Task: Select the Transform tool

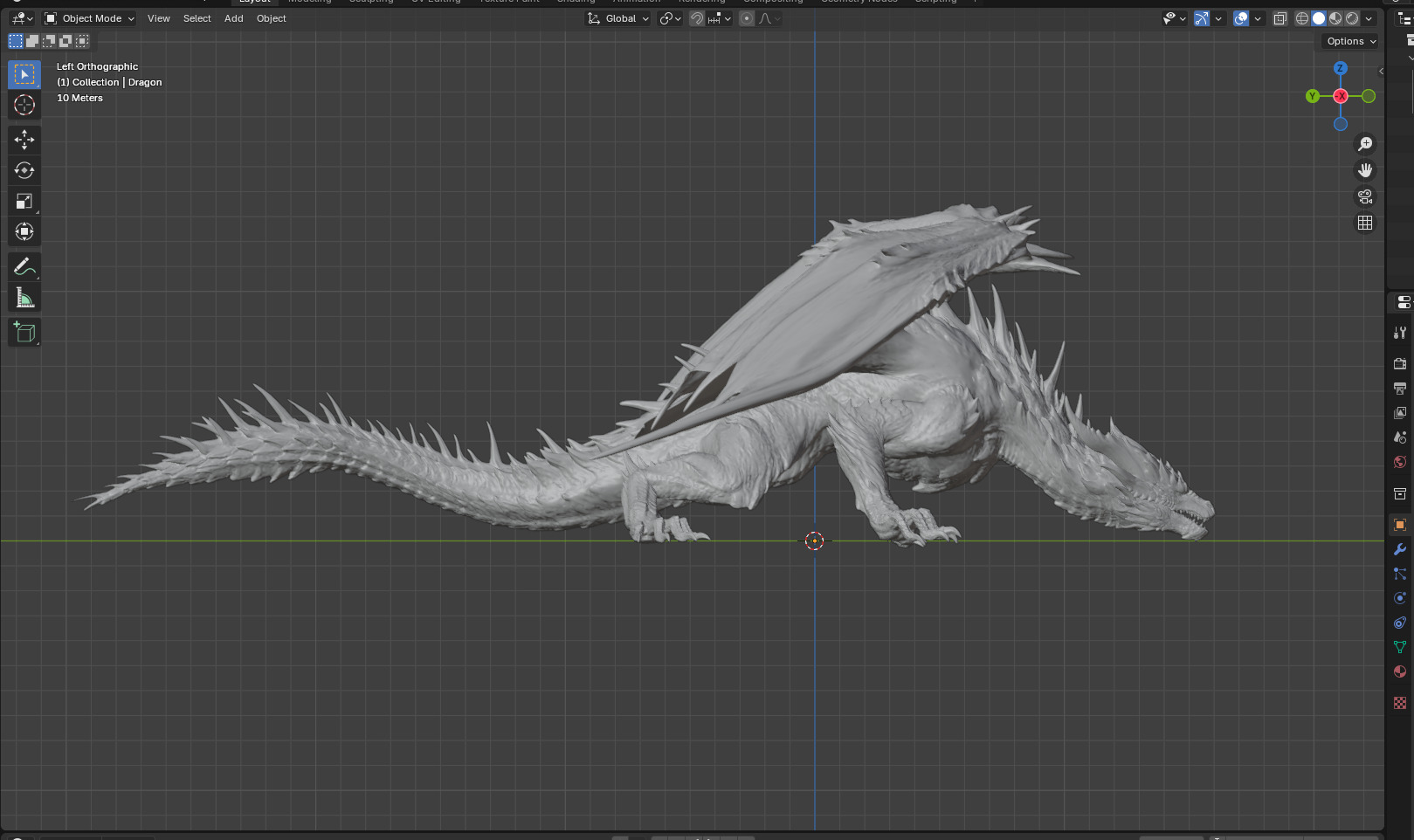Action: [24, 231]
